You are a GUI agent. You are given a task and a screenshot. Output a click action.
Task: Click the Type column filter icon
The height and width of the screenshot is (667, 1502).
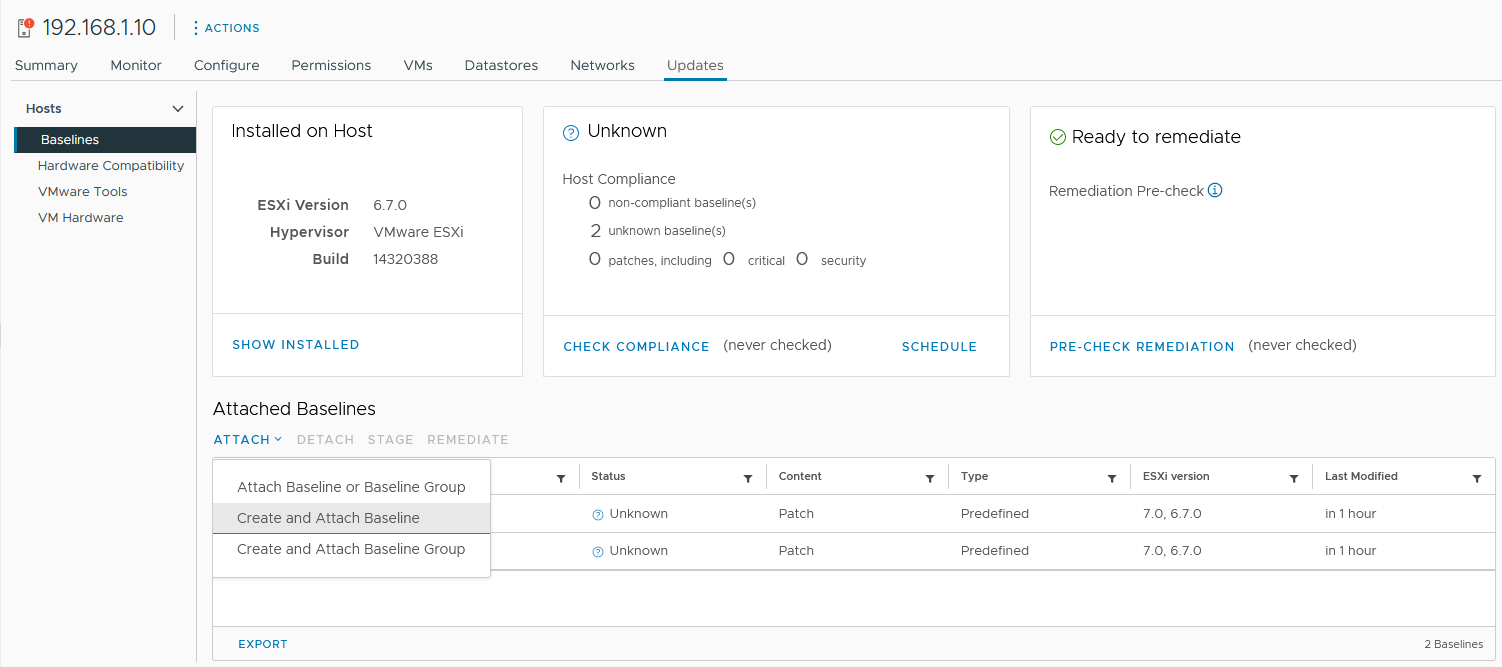1112,479
